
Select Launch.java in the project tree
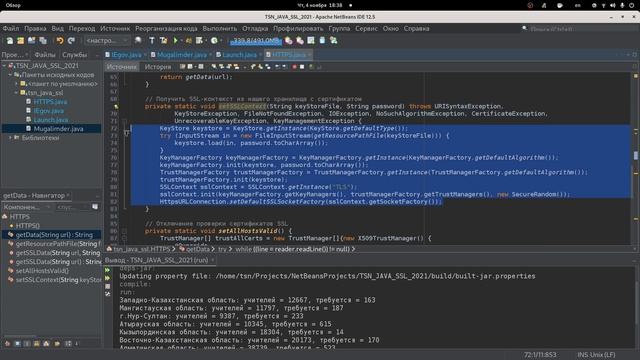[x=51, y=120]
